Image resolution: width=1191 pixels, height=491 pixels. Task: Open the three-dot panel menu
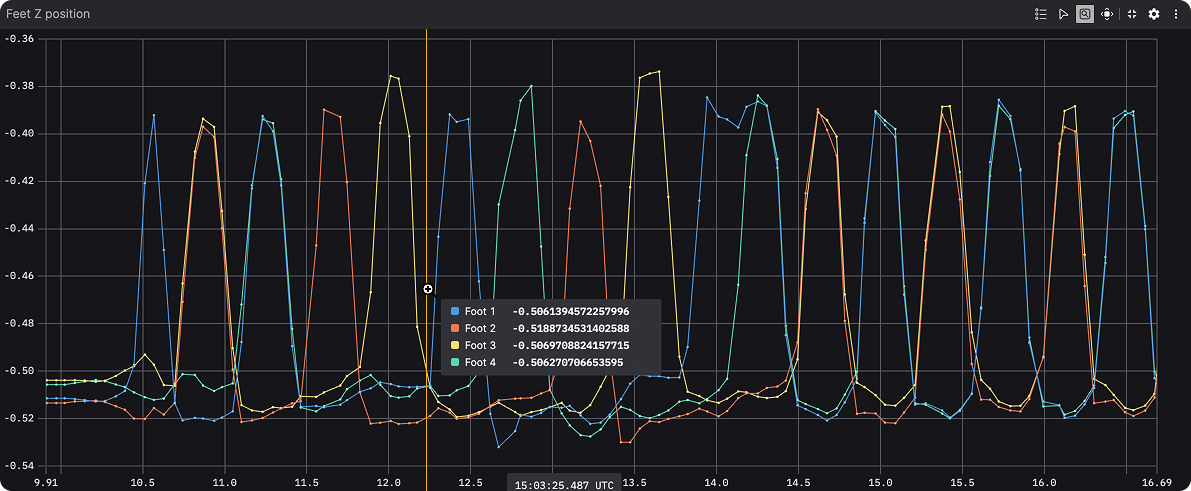[x=1175, y=14]
